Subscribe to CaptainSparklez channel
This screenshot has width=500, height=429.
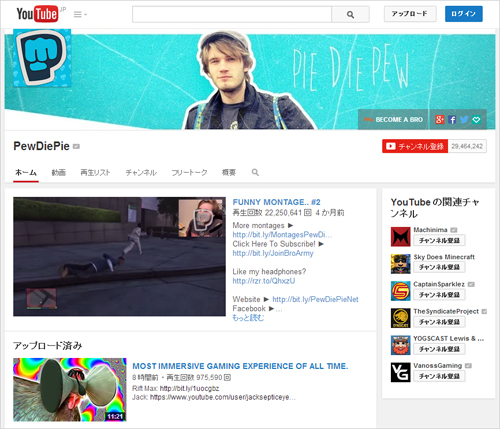439,295
